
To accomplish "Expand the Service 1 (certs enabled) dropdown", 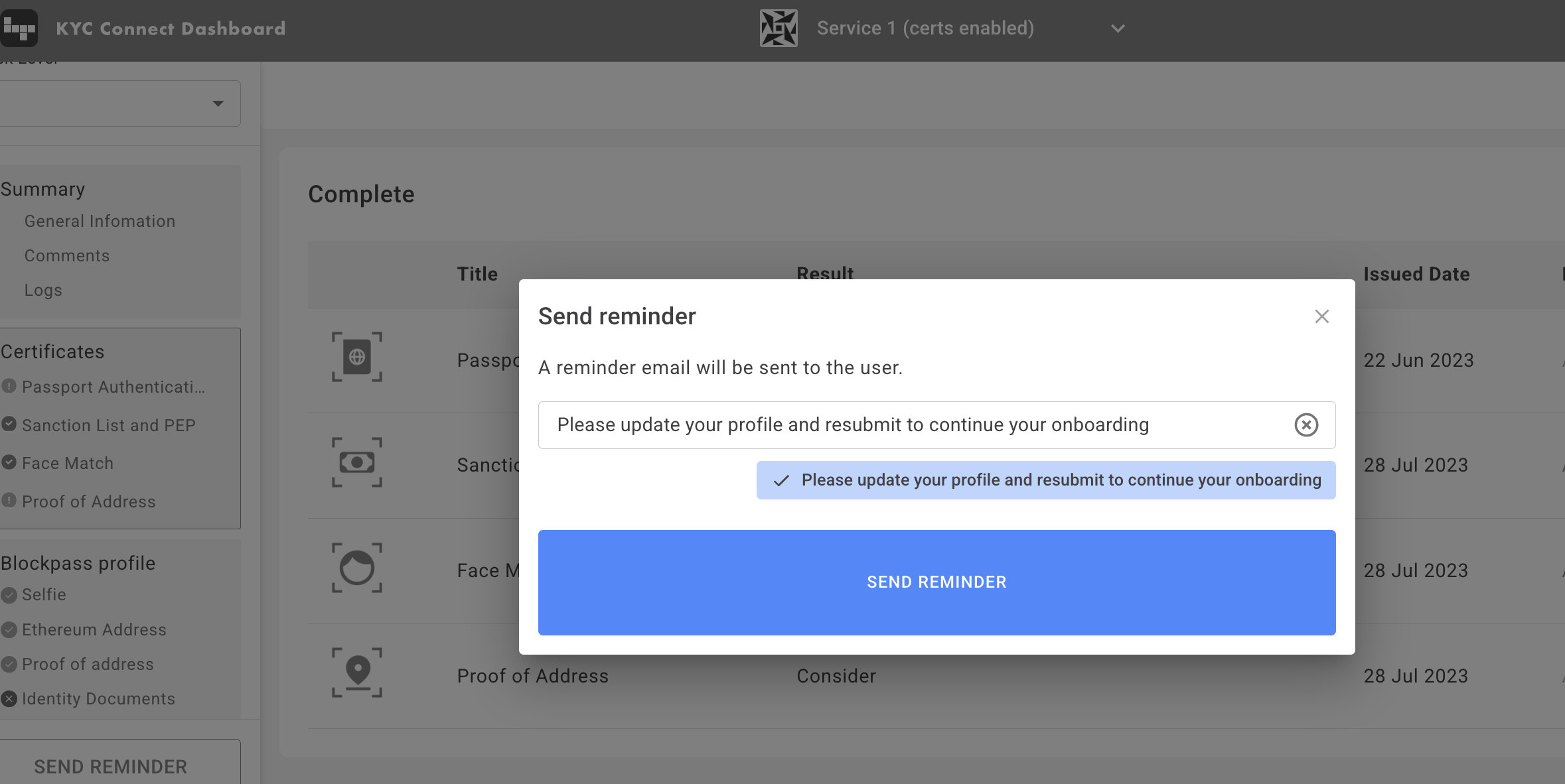I will click(x=1118, y=29).
